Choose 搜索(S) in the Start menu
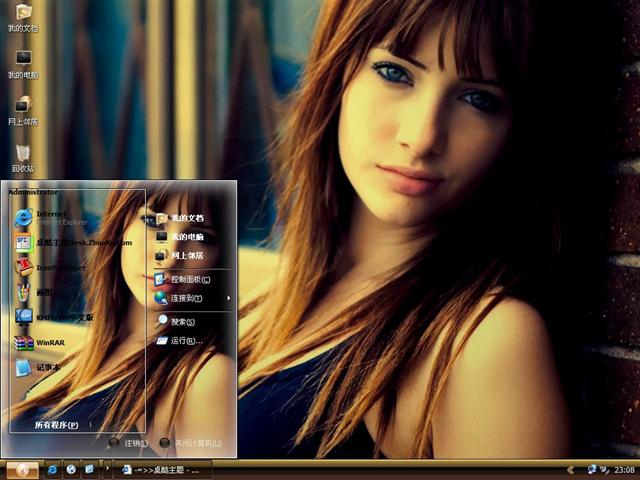 coord(182,322)
